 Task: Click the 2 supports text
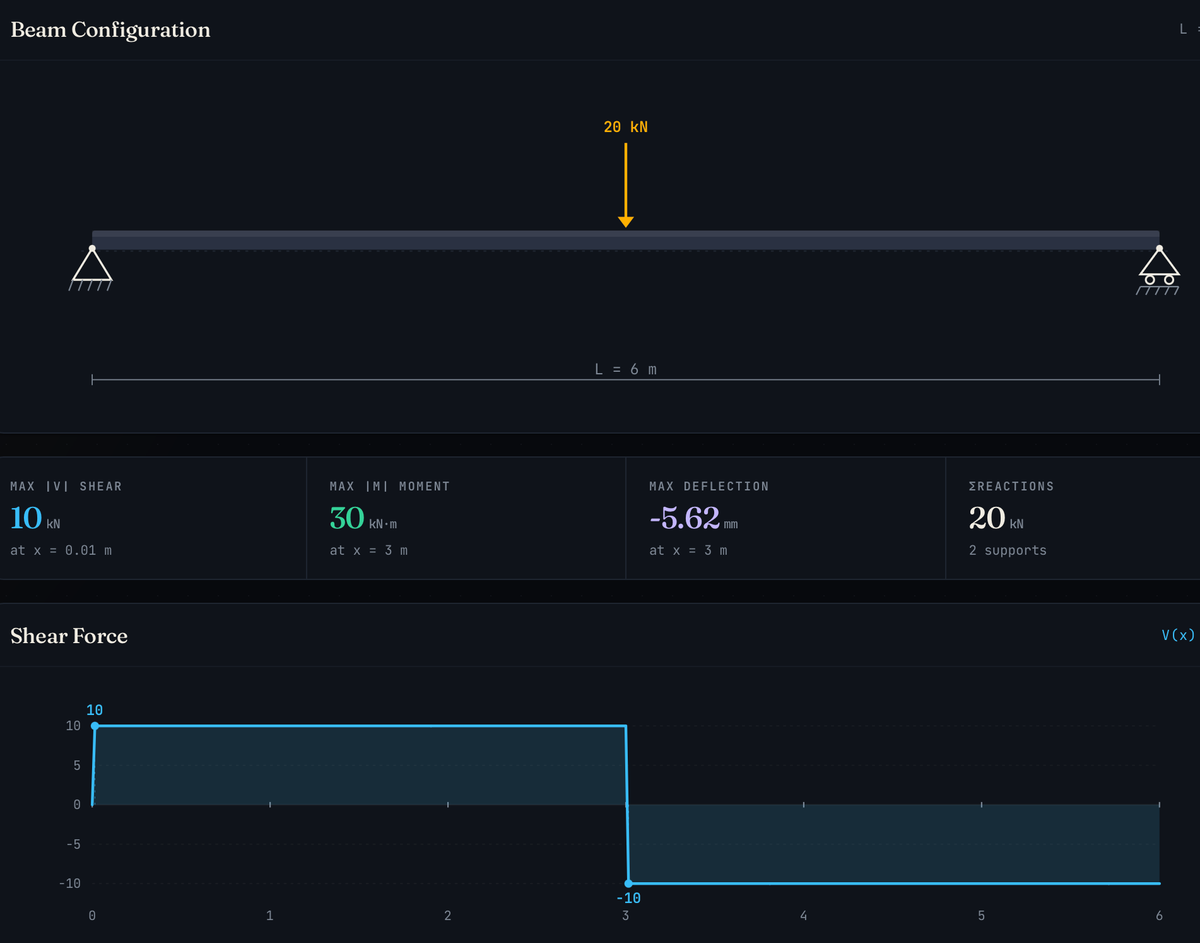pyautogui.click(x=1008, y=550)
